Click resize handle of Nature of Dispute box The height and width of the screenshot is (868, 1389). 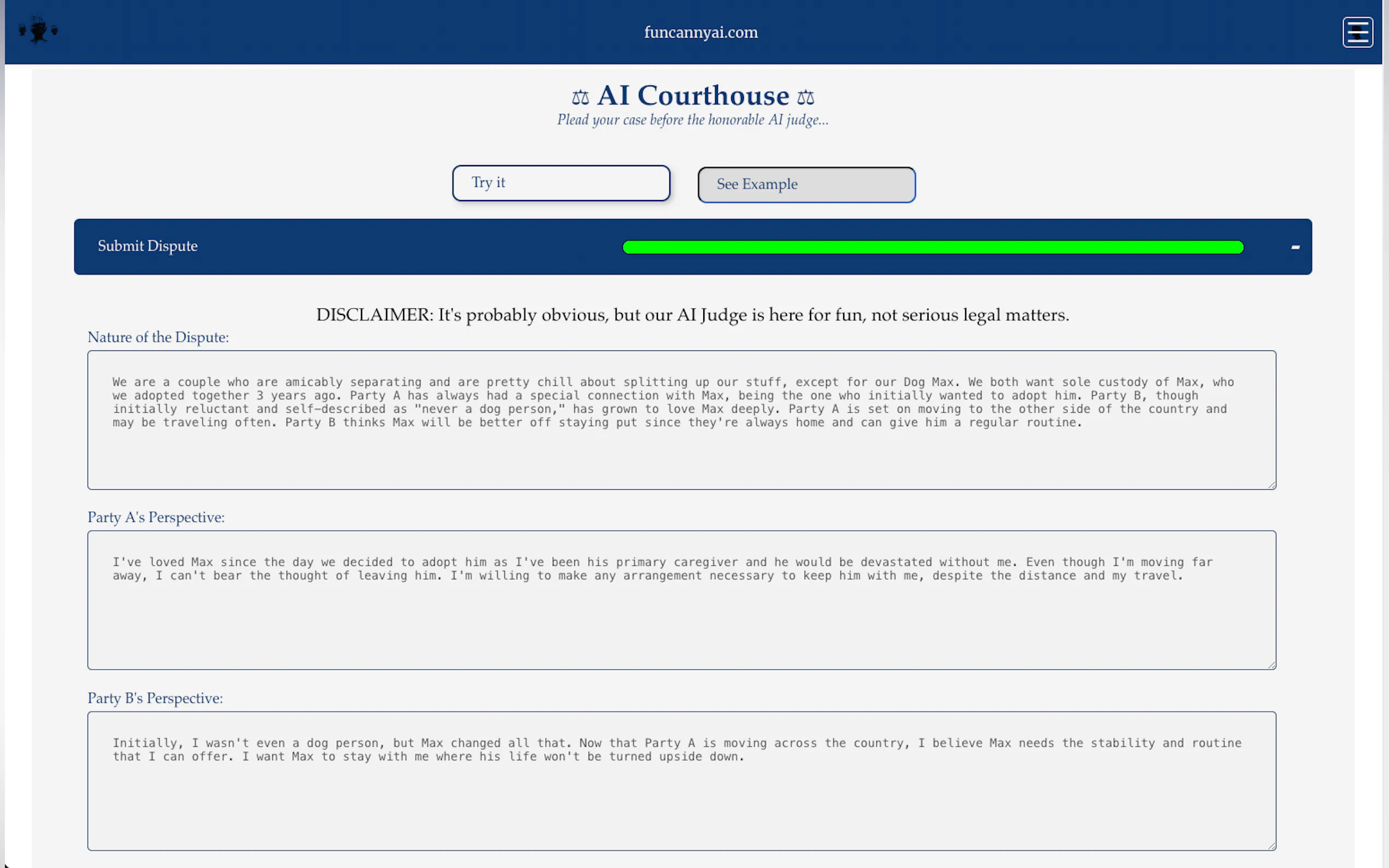[x=1271, y=485]
